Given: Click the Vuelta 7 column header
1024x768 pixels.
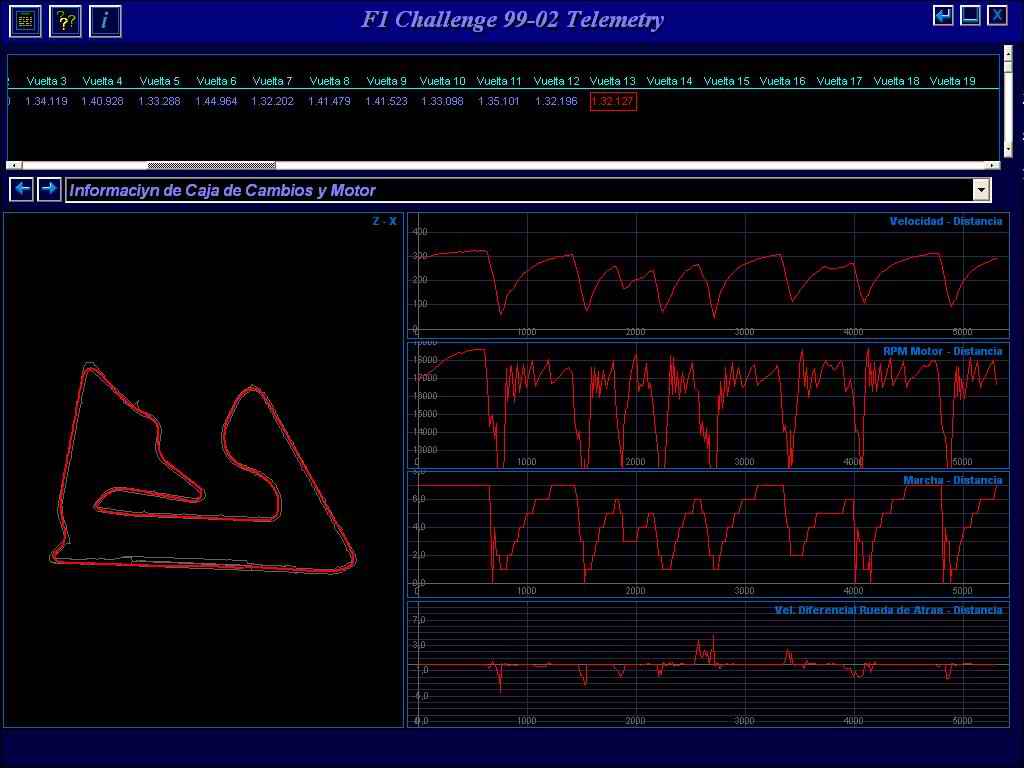Looking at the screenshot, I should click(273, 81).
